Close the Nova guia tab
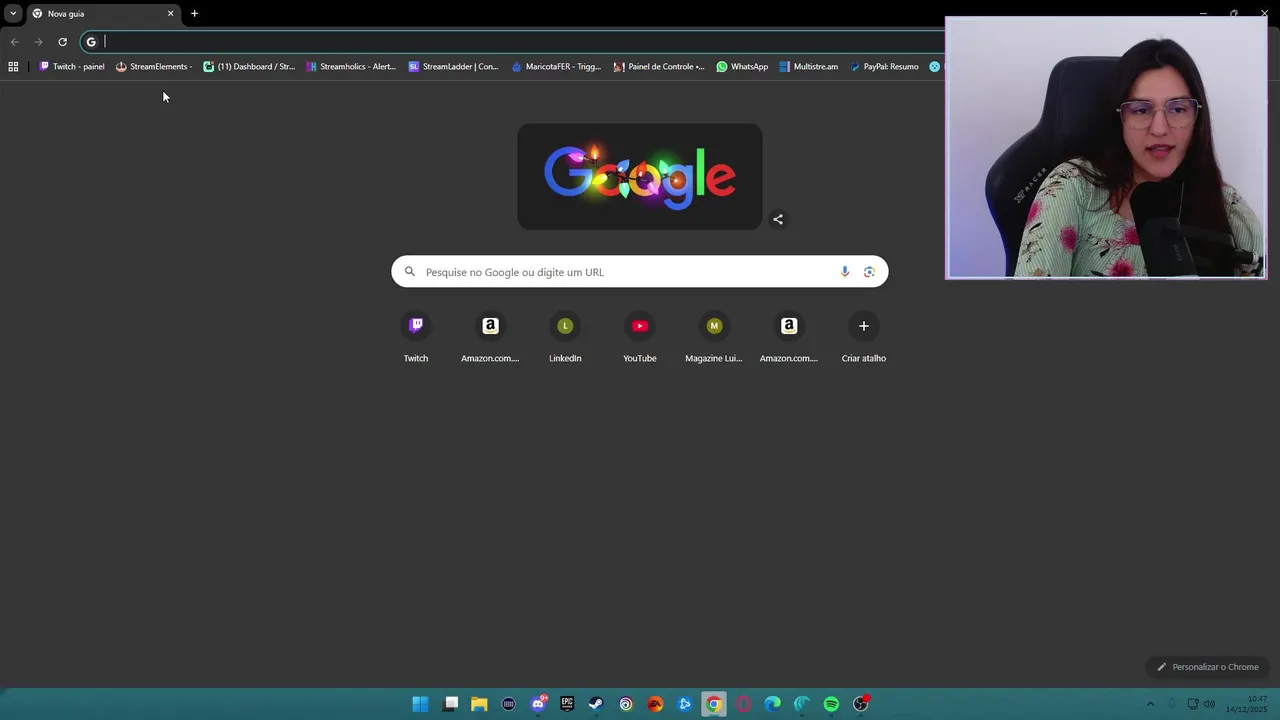 pyautogui.click(x=170, y=14)
